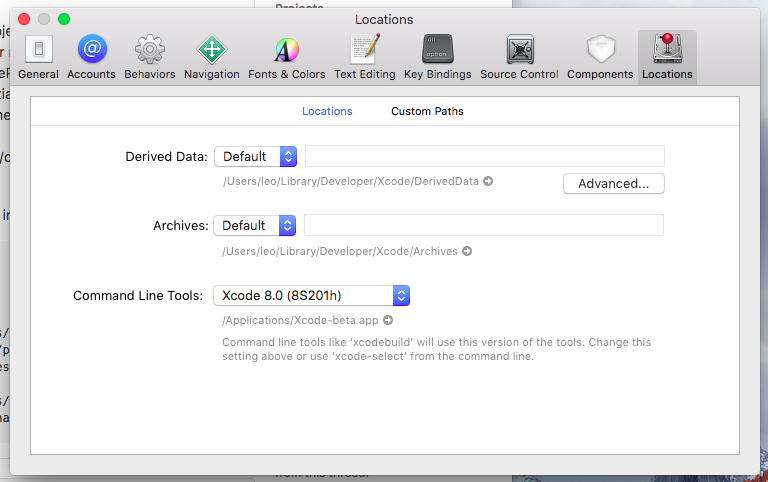Reveal Xcode-beta.app via arrow icon

[388, 320]
